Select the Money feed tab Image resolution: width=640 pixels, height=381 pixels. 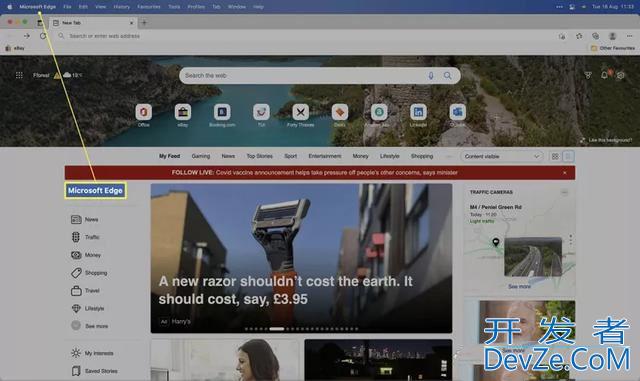360,156
